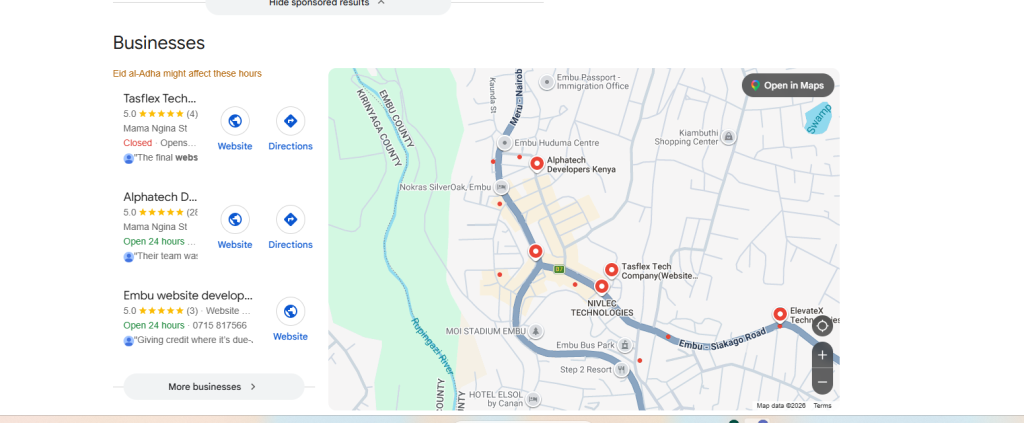The width and height of the screenshot is (1024, 423).
Task: Click Eid al-Adha hours notice
Action: point(187,74)
